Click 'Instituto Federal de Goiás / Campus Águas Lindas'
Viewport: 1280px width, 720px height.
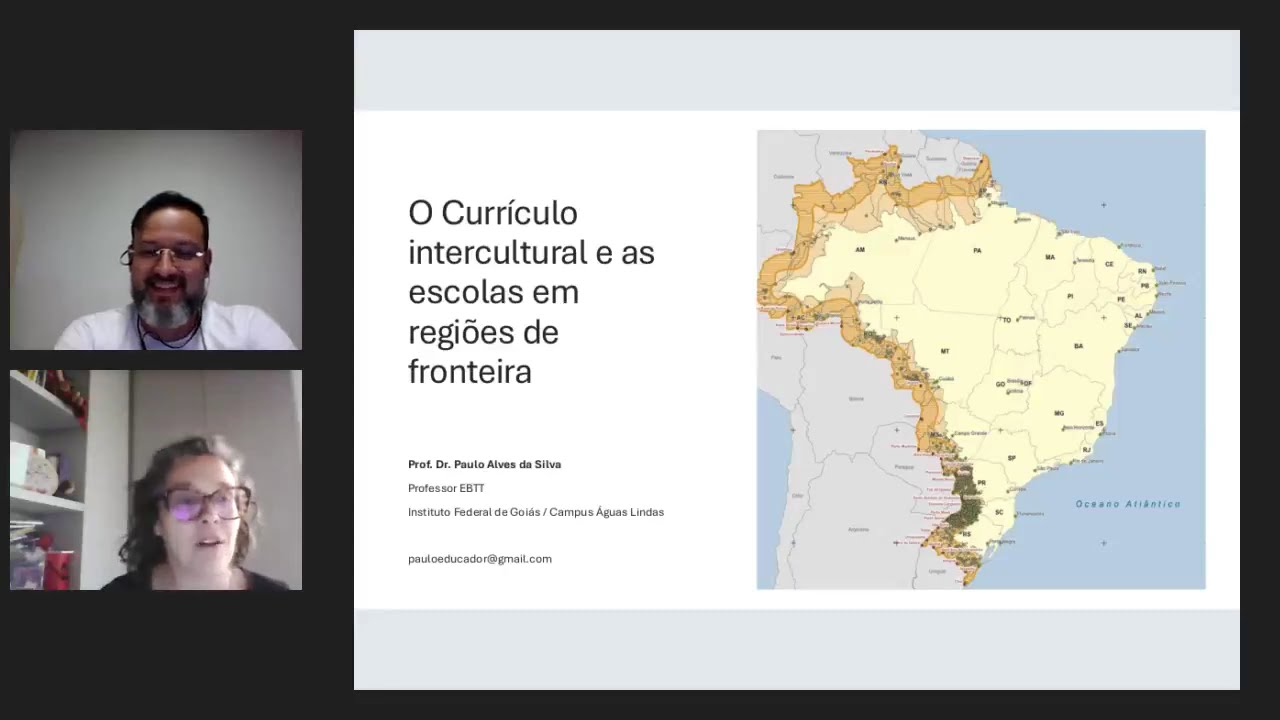coord(536,512)
